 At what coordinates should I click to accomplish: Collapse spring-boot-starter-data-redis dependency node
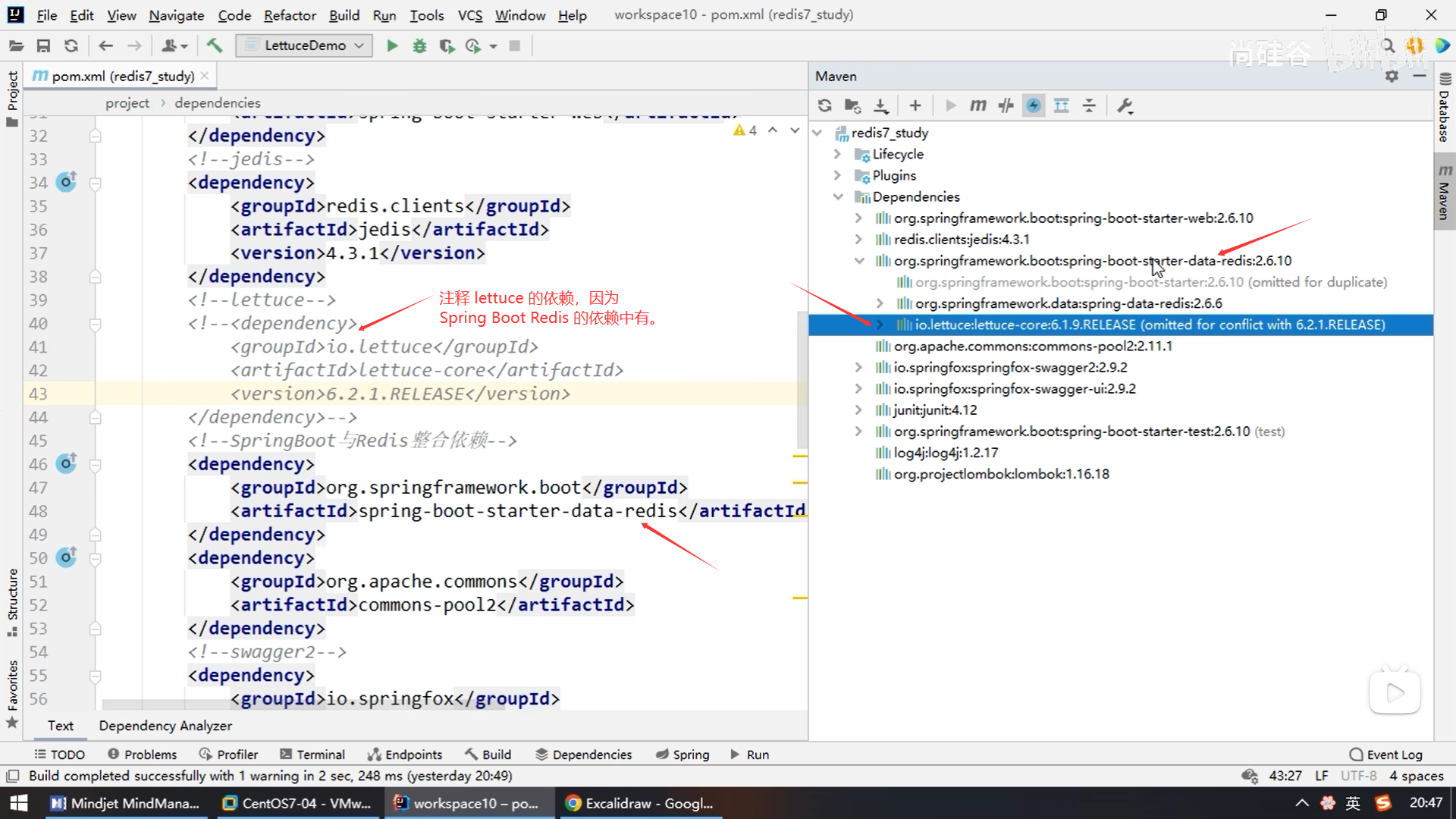click(x=858, y=261)
